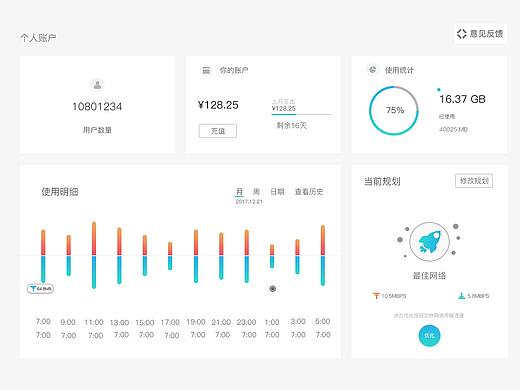Click the 最佳网络 best network label

429,276
